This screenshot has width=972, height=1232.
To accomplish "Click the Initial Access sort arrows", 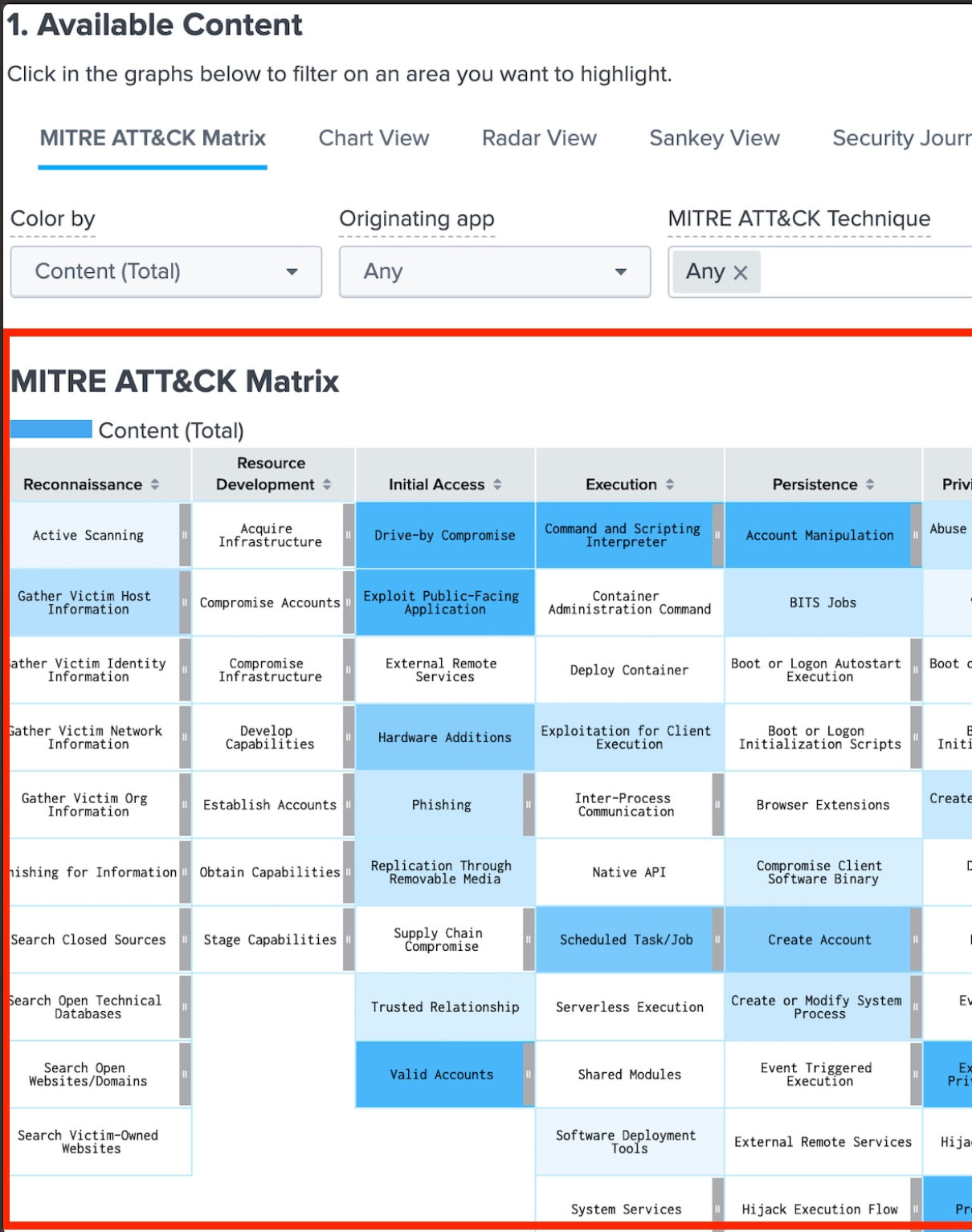I will point(497,484).
